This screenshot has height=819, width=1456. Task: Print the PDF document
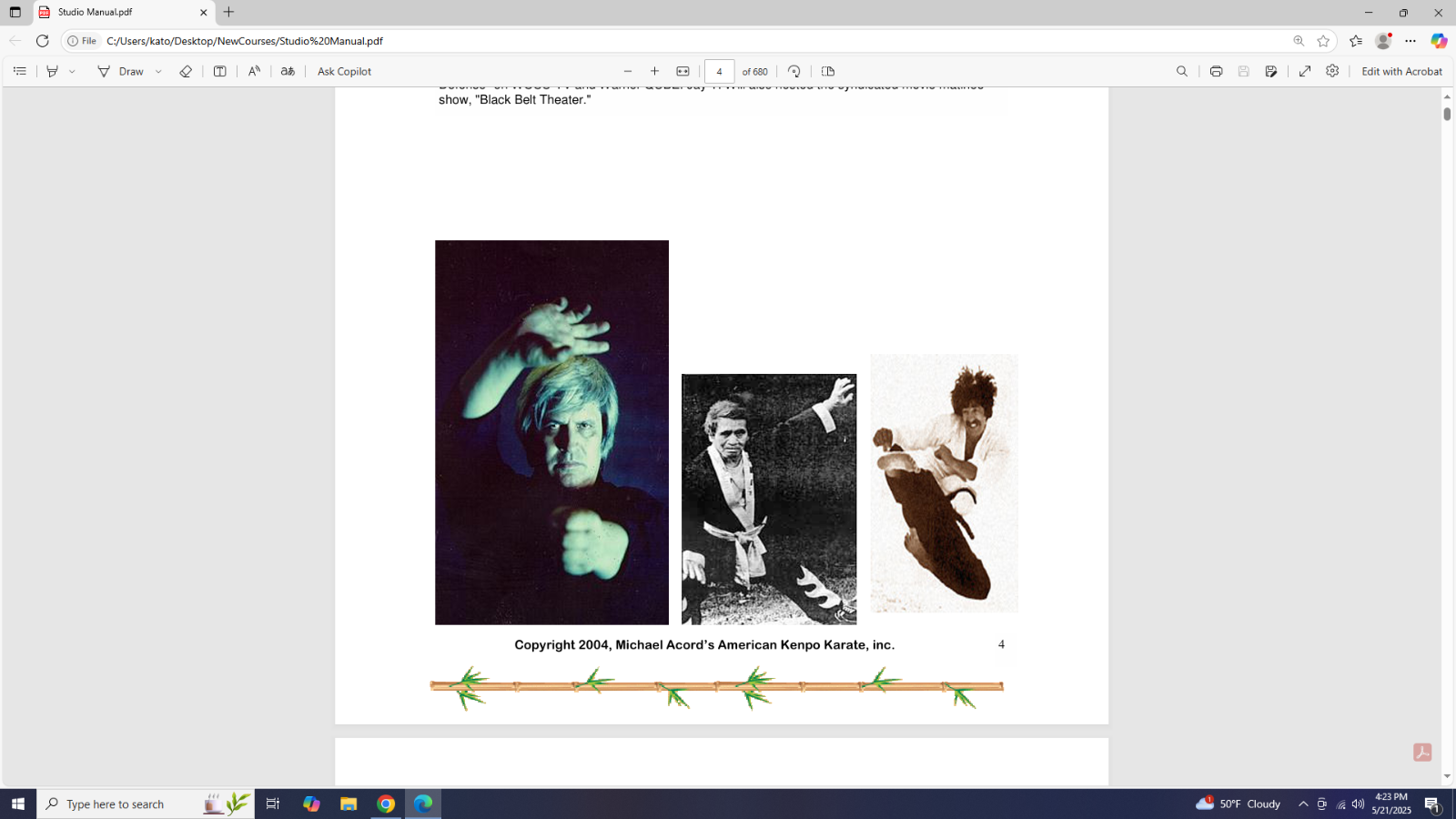click(x=1216, y=71)
